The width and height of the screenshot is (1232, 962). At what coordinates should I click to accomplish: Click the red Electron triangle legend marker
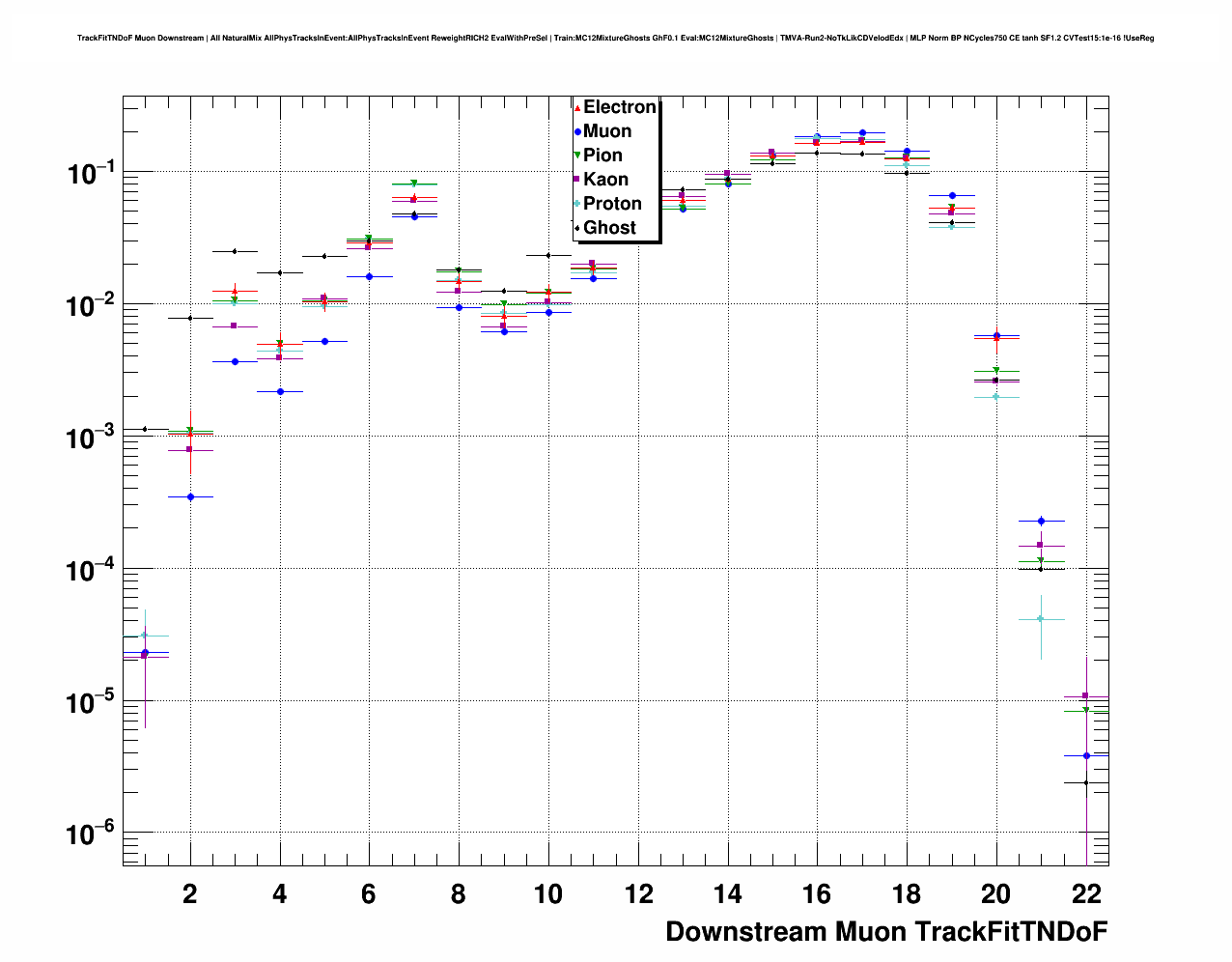click(x=577, y=107)
